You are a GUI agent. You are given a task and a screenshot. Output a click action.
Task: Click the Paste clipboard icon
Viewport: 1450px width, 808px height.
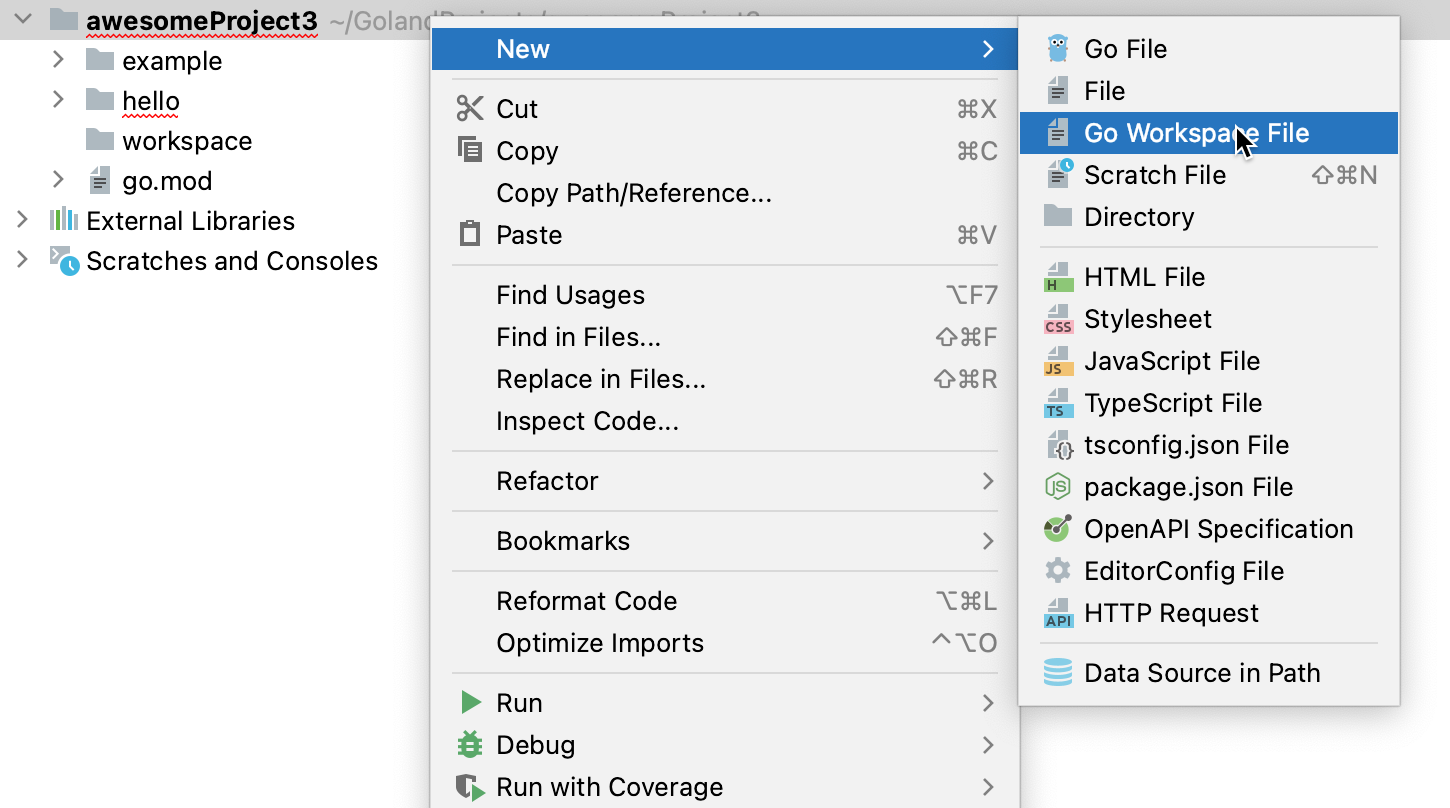(469, 234)
